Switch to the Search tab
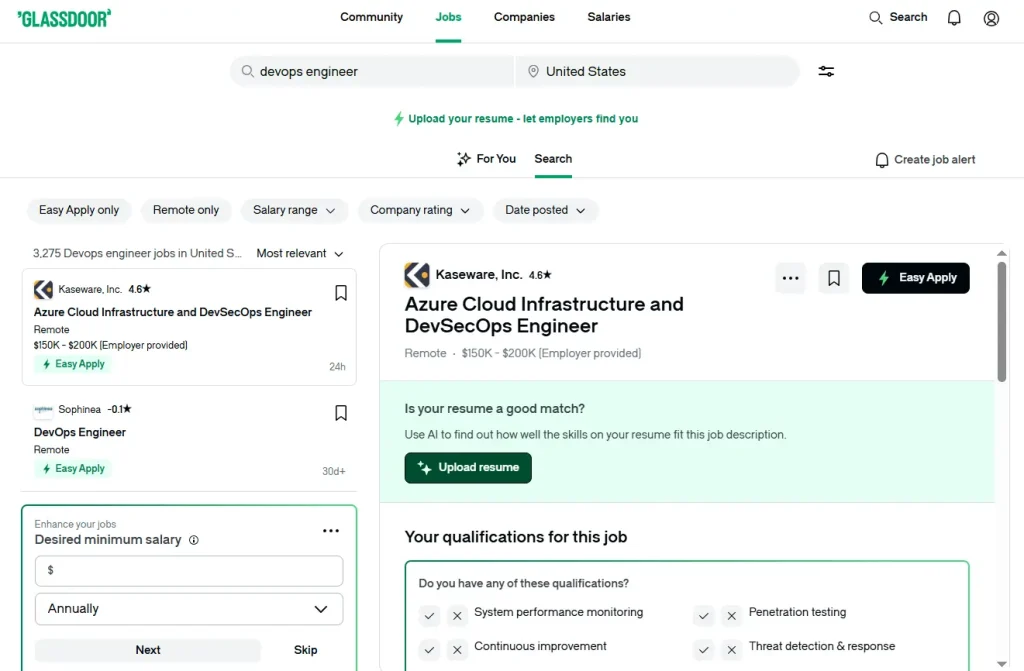This screenshot has height=671, width=1024. [x=553, y=159]
